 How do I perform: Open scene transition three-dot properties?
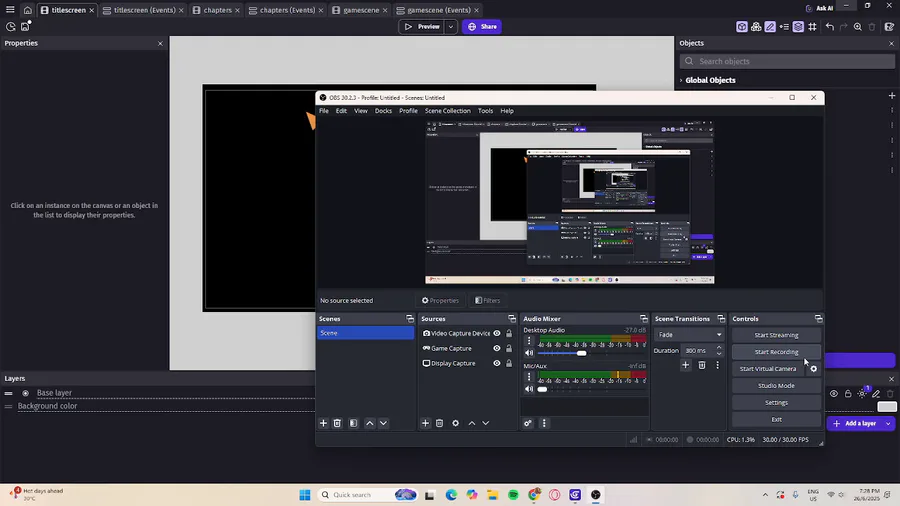[717, 365]
